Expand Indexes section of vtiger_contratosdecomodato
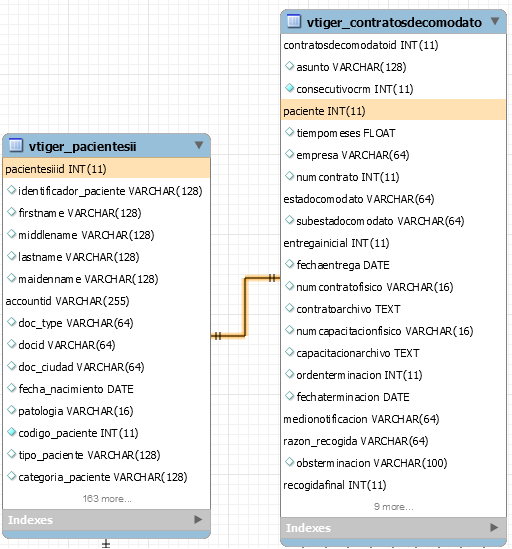 (x=494, y=527)
